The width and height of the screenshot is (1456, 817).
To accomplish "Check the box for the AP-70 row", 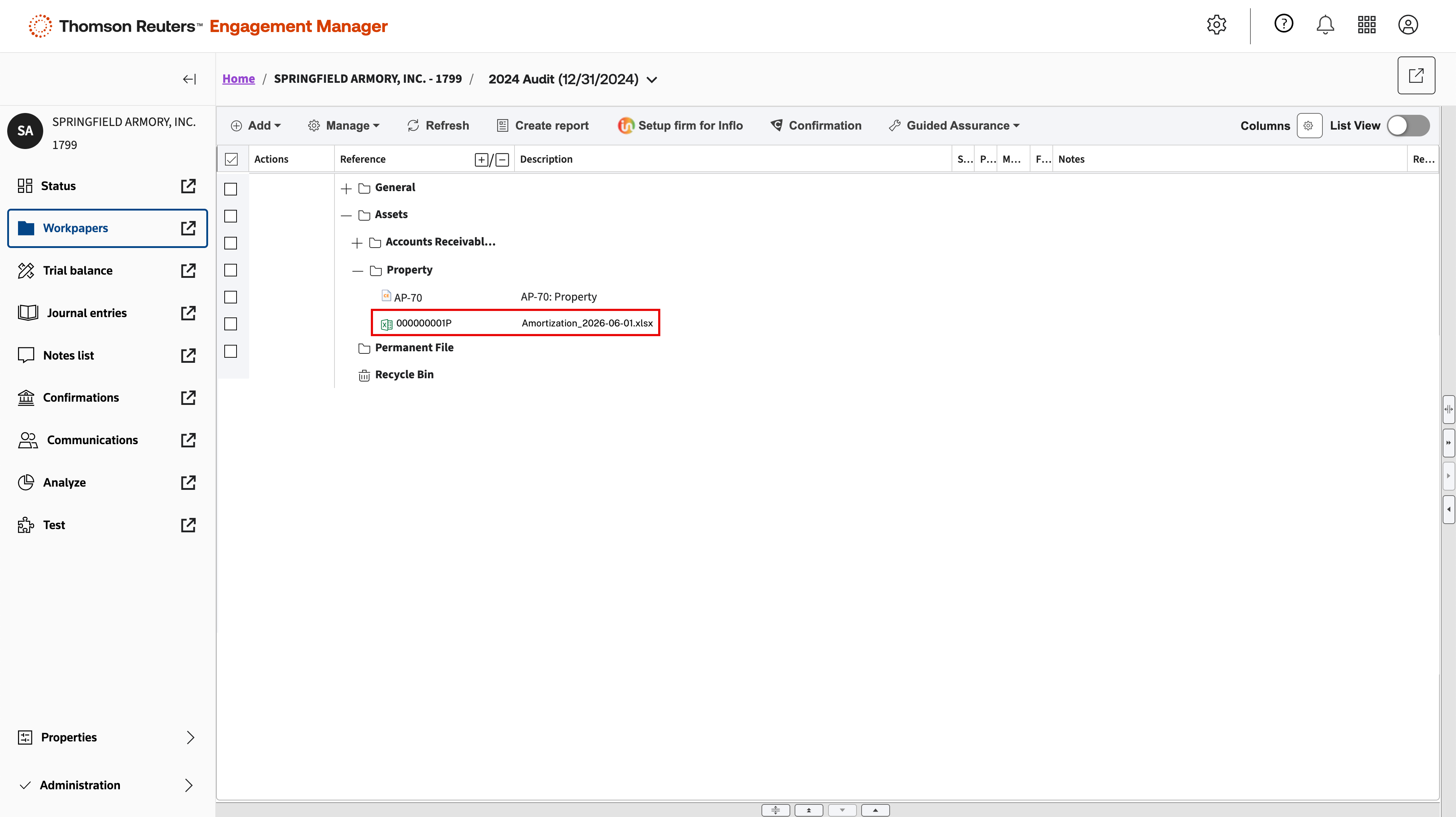I will pyautogui.click(x=231, y=297).
